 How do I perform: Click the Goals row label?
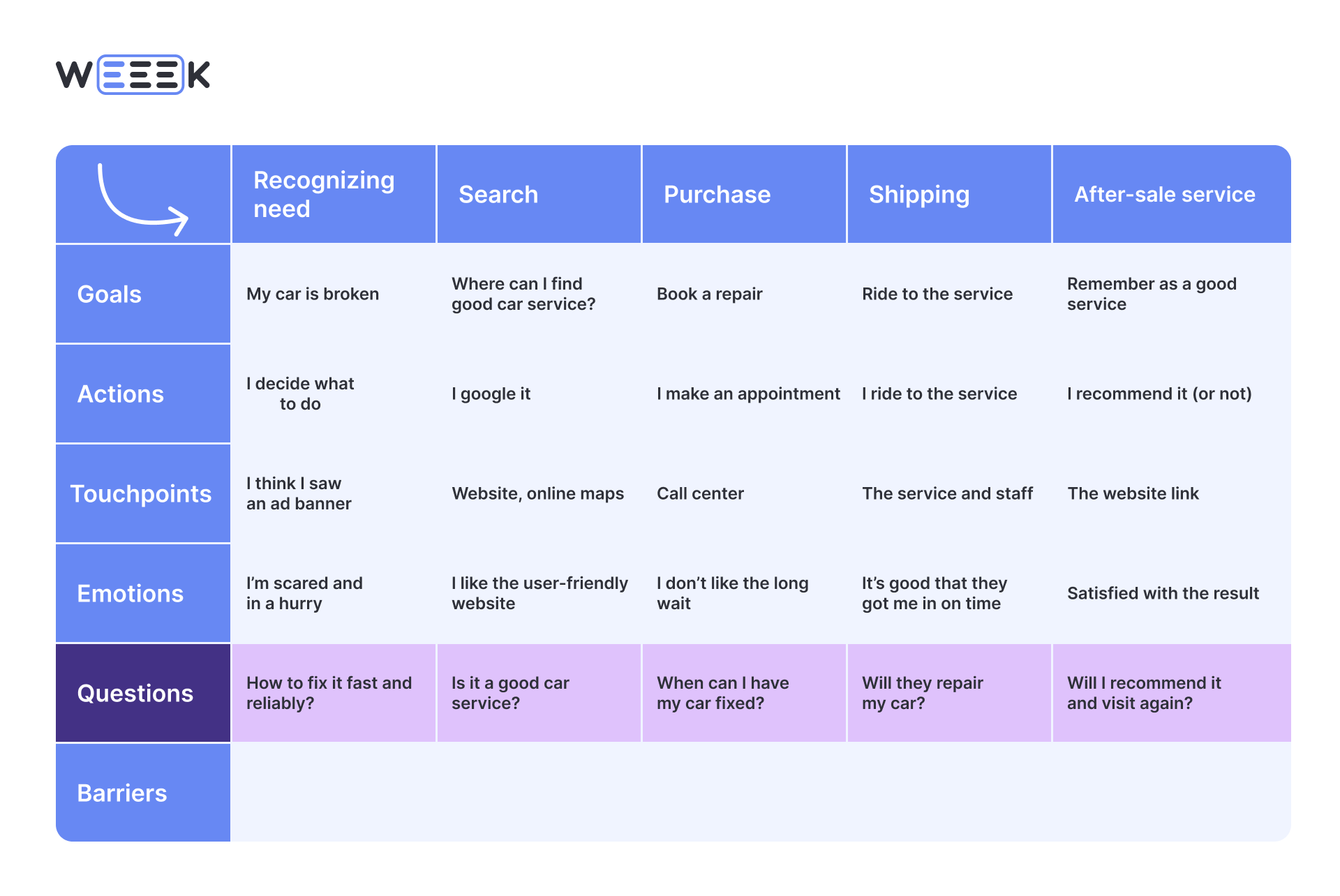click(x=110, y=294)
